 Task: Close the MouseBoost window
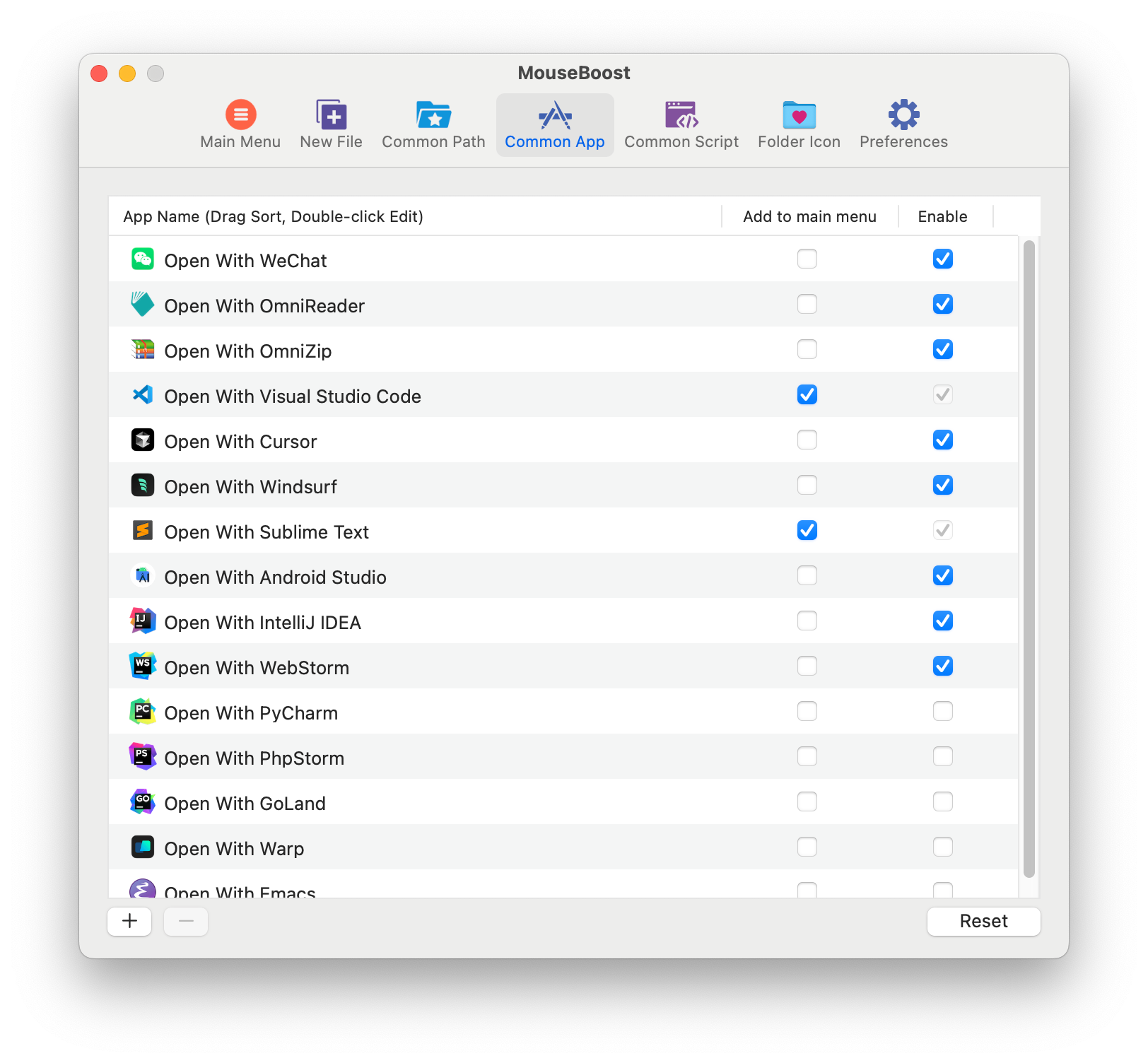99,74
